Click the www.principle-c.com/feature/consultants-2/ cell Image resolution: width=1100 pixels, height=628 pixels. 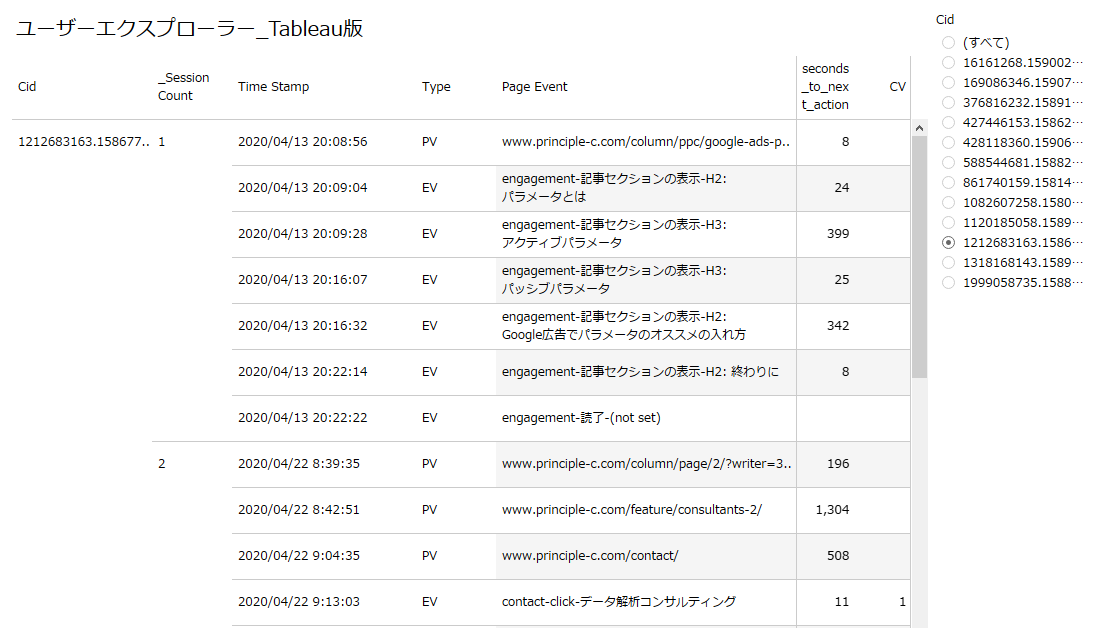631,510
